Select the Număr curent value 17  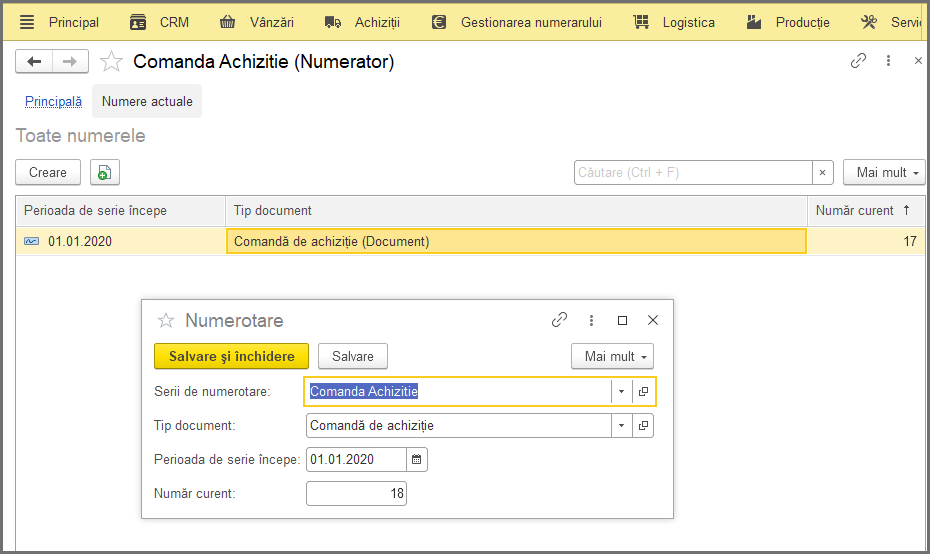tap(865, 241)
